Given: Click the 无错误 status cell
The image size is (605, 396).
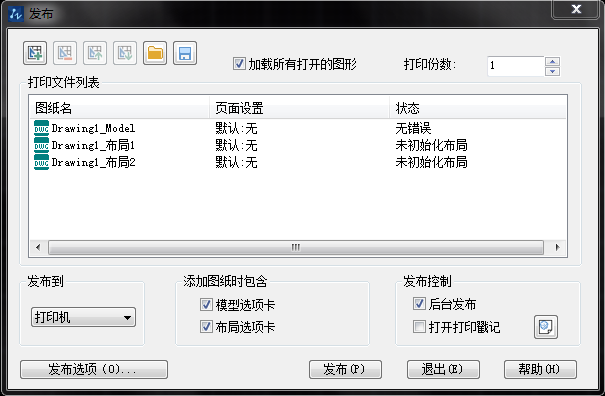Looking at the screenshot, I should click(x=413, y=128).
